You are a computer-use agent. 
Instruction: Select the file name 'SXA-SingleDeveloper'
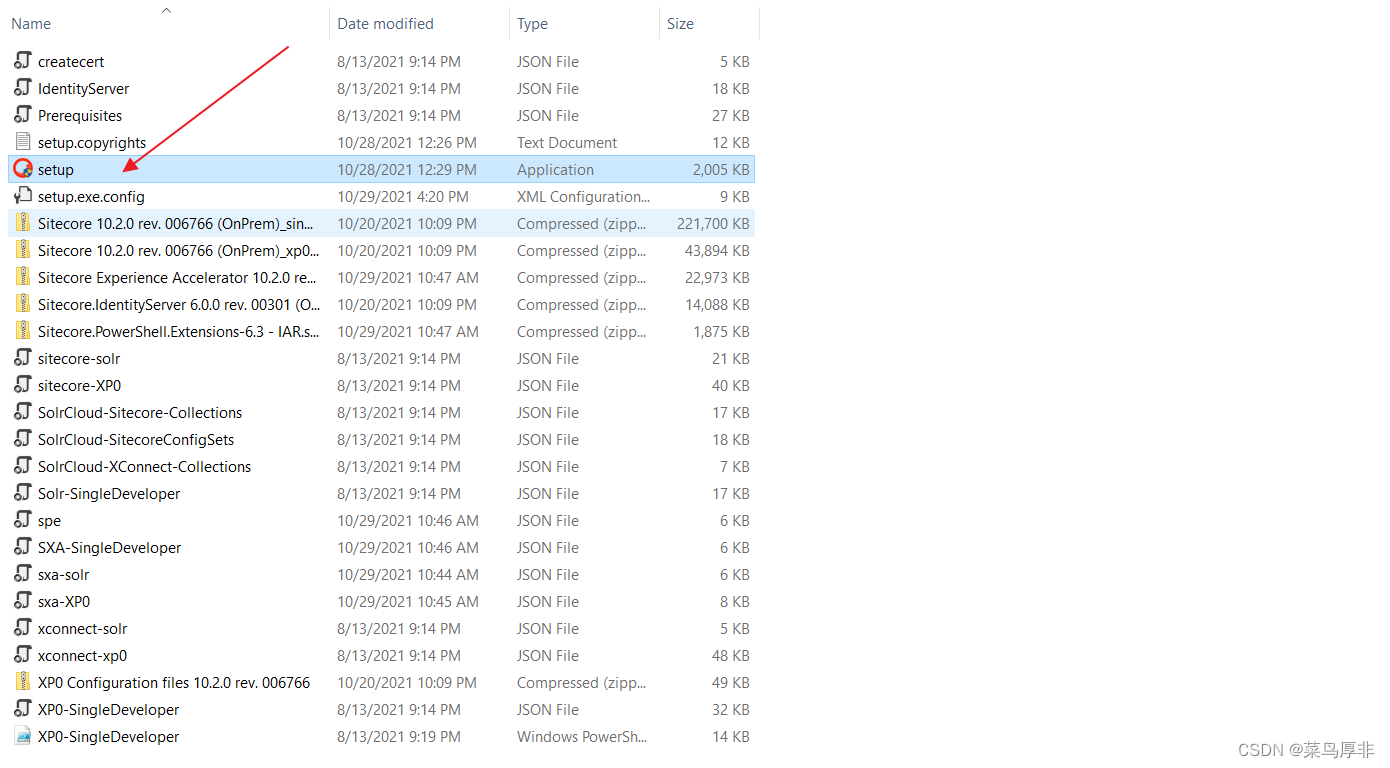coord(110,548)
